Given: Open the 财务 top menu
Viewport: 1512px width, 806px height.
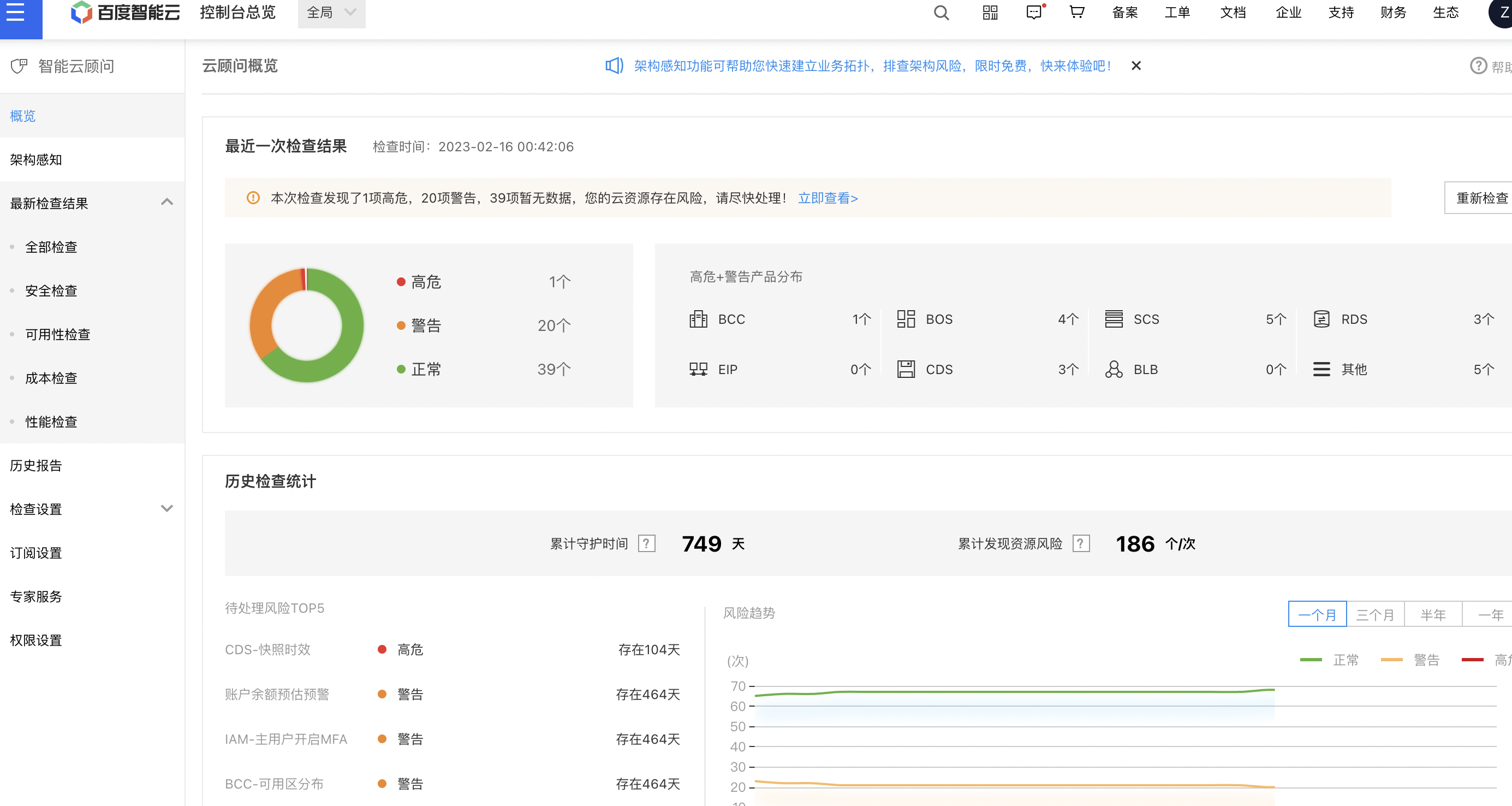Looking at the screenshot, I should pyautogui.click(x=1394, y=13).
